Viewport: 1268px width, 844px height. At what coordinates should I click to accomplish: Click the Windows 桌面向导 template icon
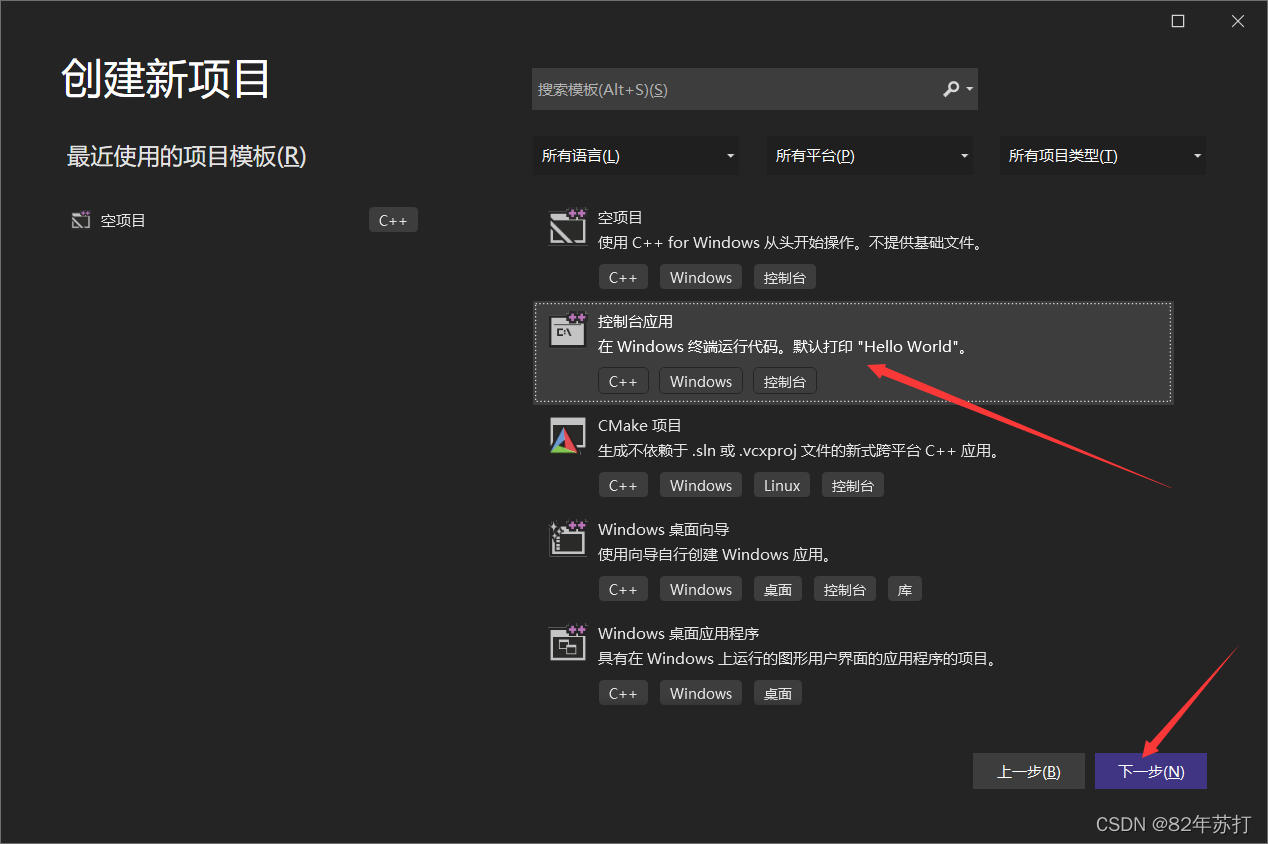pyautogui.click(x=567, y=539)
